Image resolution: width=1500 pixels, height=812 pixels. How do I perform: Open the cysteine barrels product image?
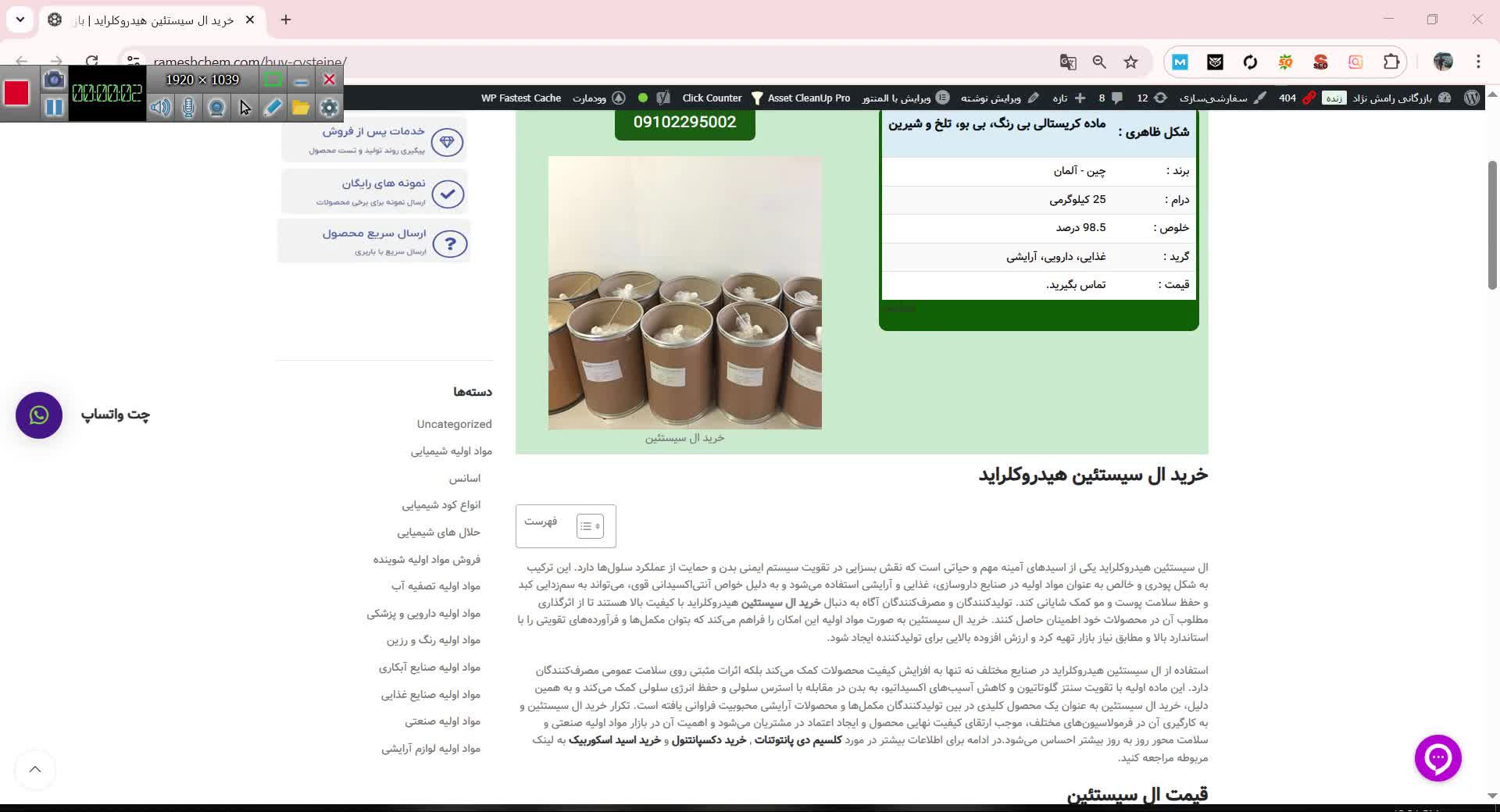(685, 293)
